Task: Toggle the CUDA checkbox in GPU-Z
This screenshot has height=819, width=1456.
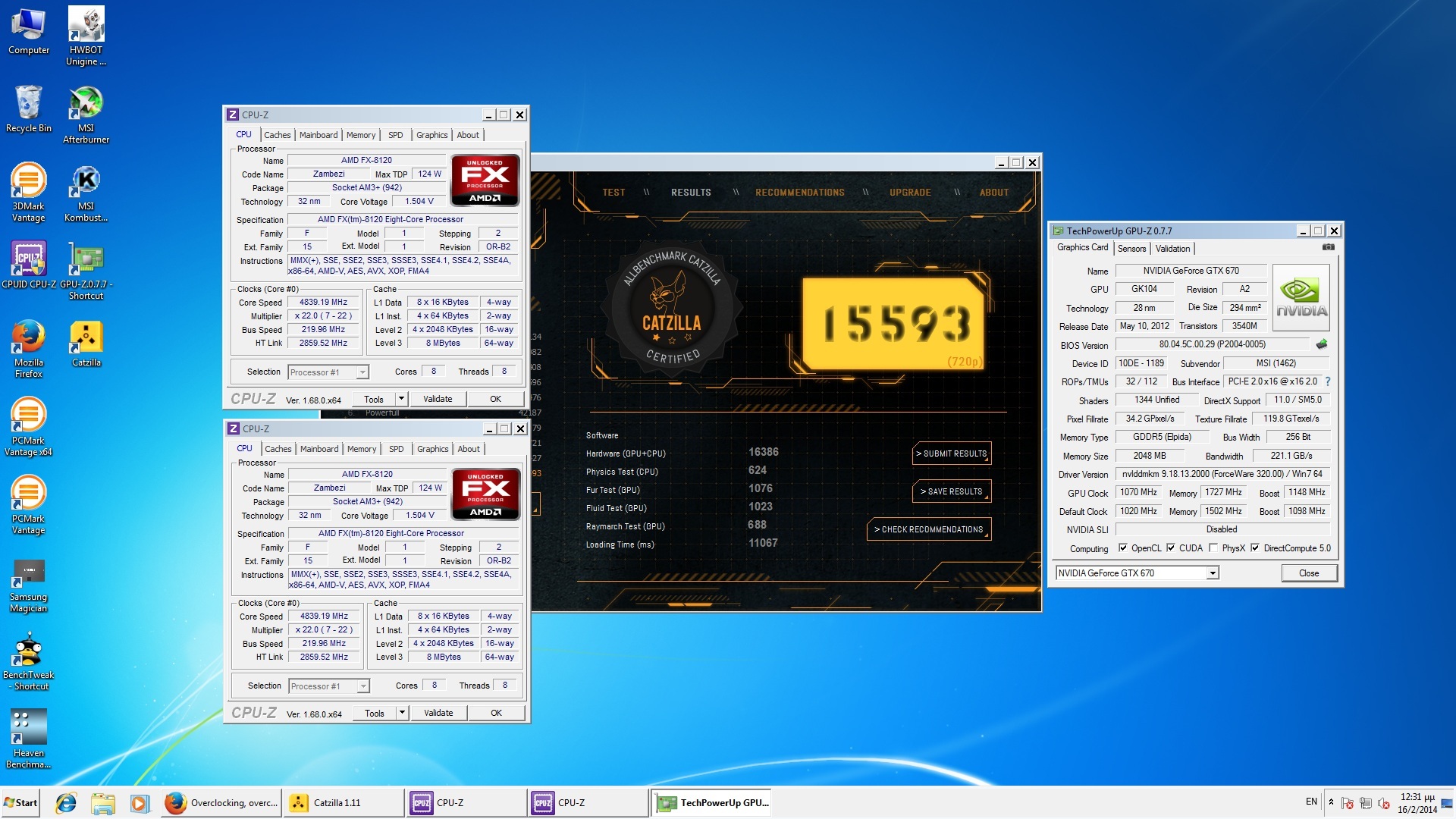Action: [x=1171, y=548]
